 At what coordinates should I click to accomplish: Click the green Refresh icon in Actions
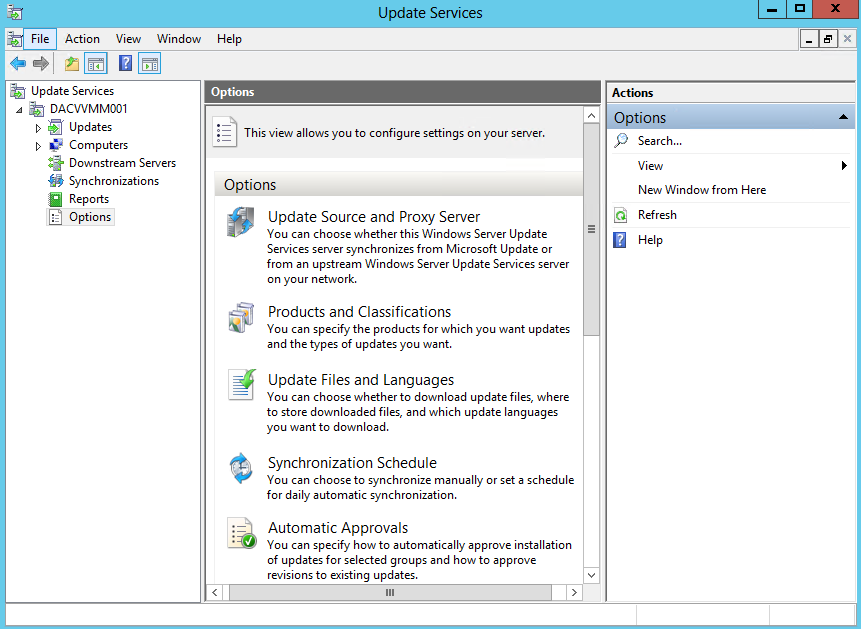pyautogui.click(x=620, y=215)
